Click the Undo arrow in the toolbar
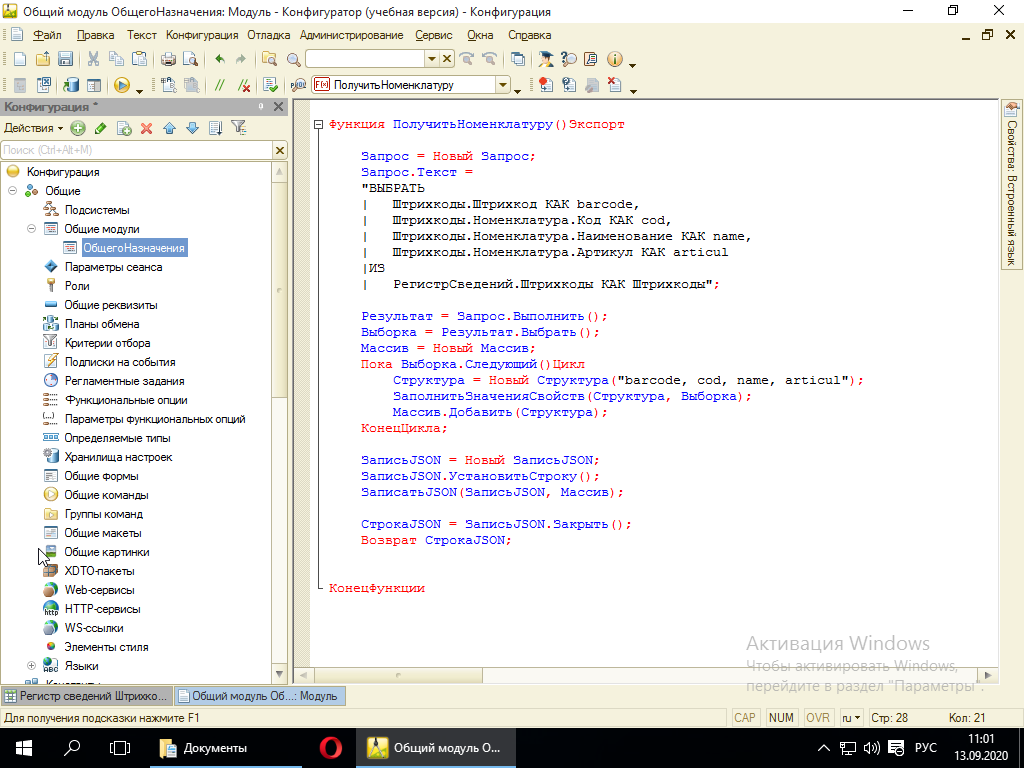This screenshot has height=768, width=1024. pos(220,59)
